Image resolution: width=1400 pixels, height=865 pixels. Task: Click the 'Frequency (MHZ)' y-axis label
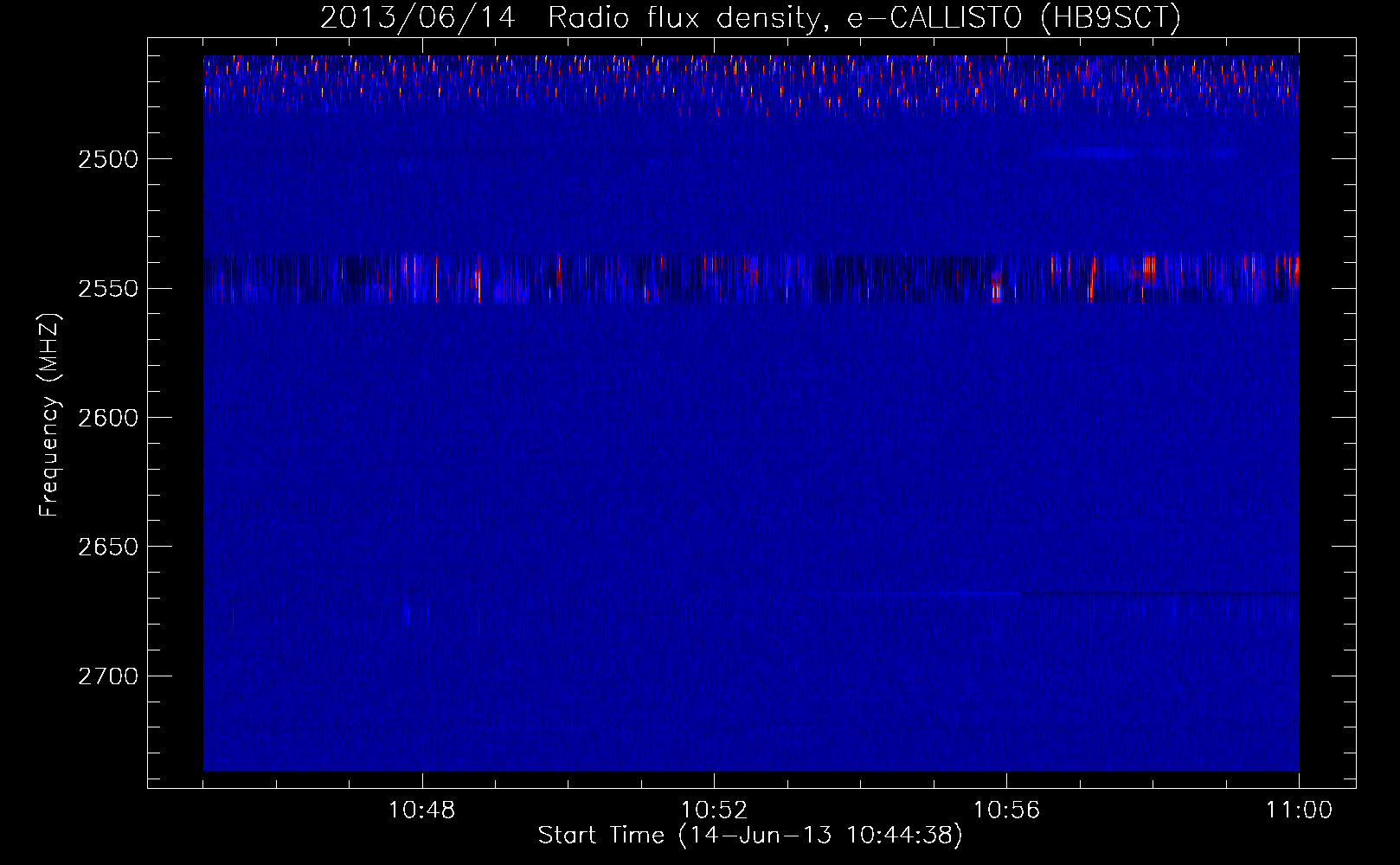tap(49, 415)
